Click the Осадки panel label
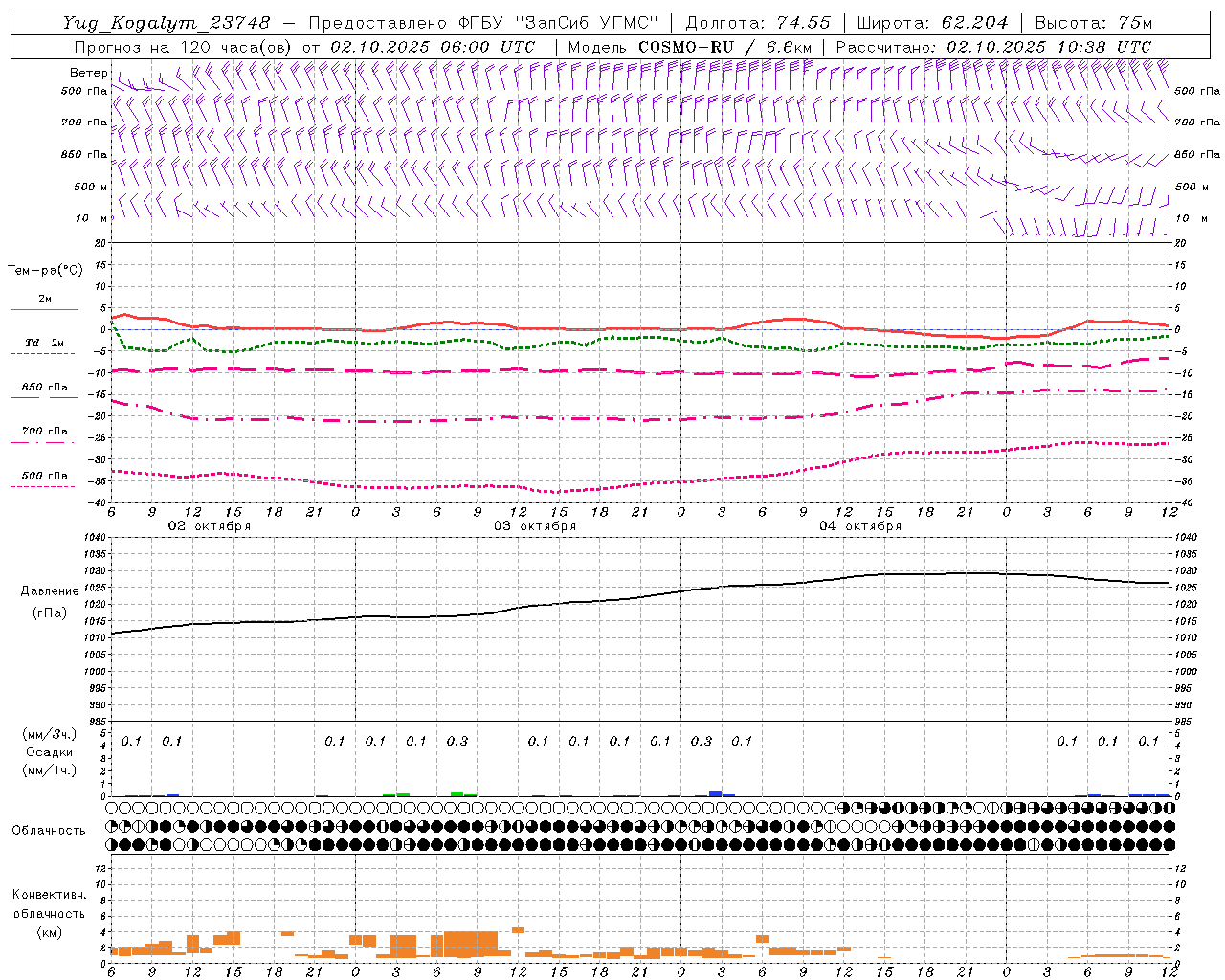 49,752
